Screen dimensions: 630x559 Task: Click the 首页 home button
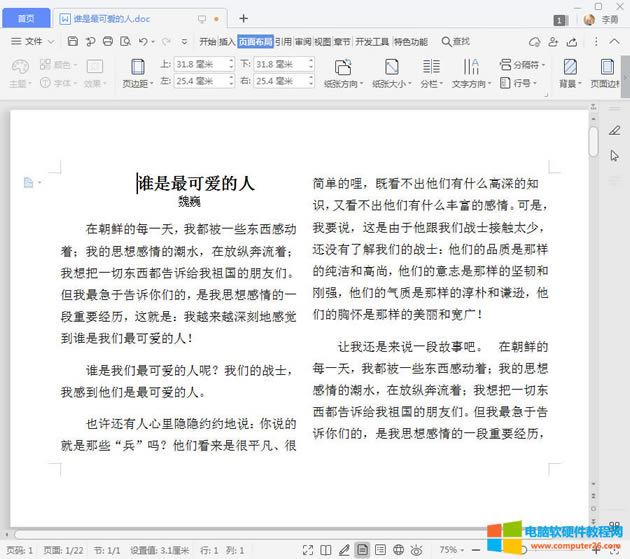point(25,18)
